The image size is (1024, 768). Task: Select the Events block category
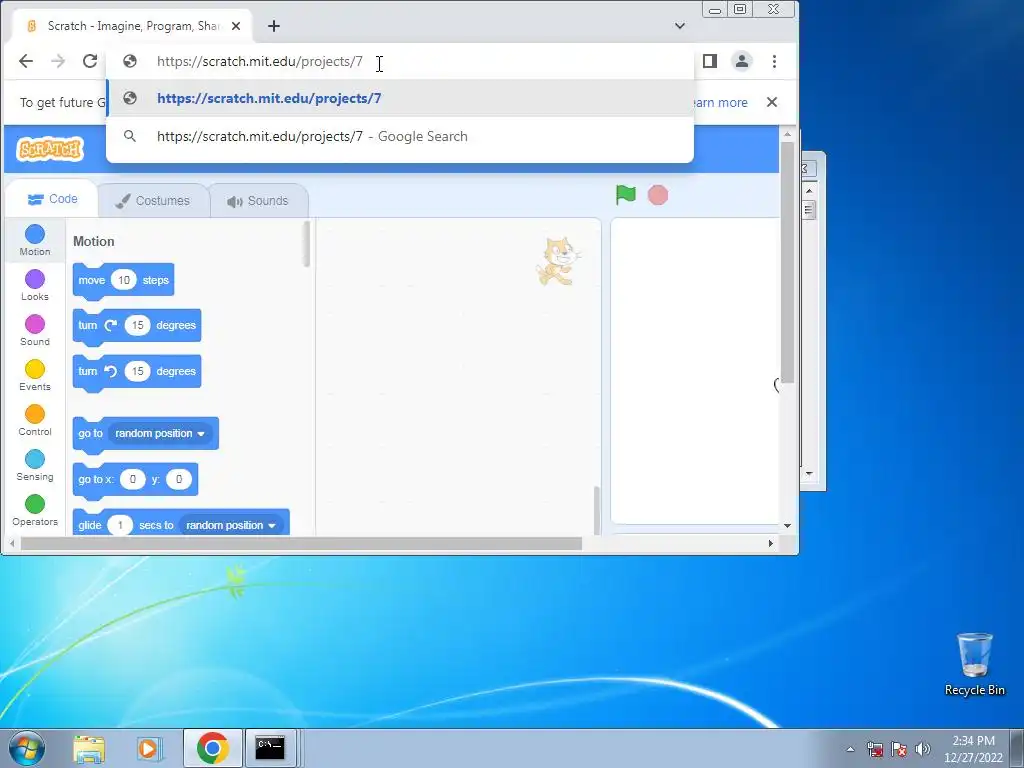click(35, 376)
